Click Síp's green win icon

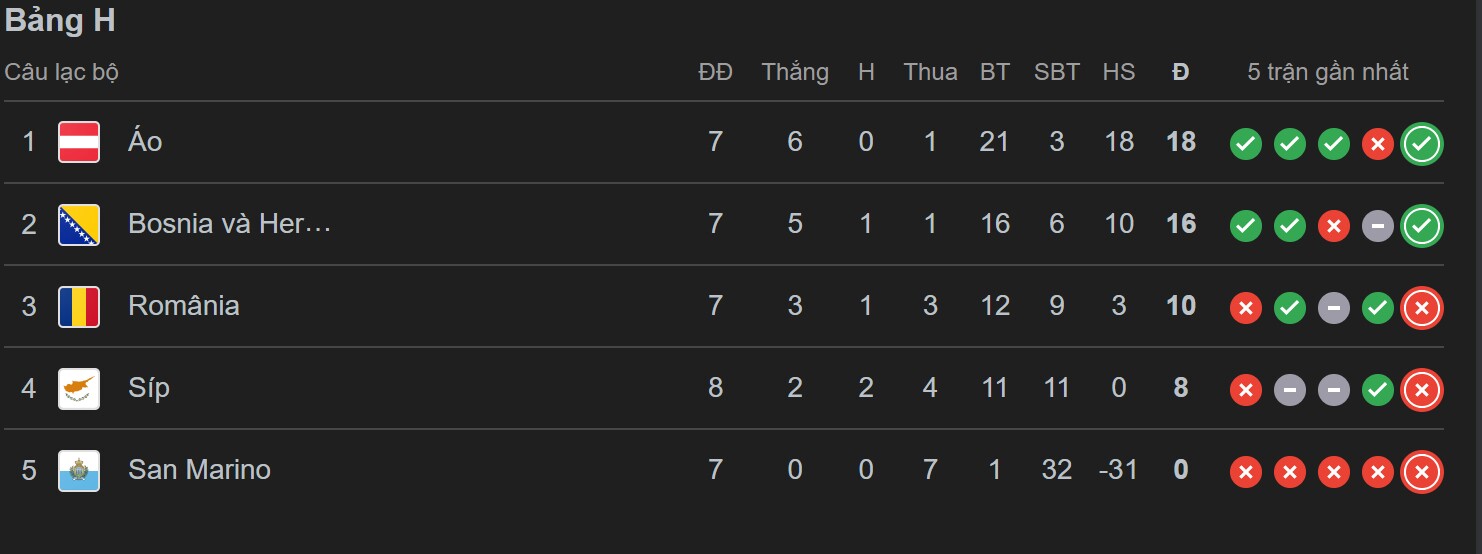pos(1378,390)
